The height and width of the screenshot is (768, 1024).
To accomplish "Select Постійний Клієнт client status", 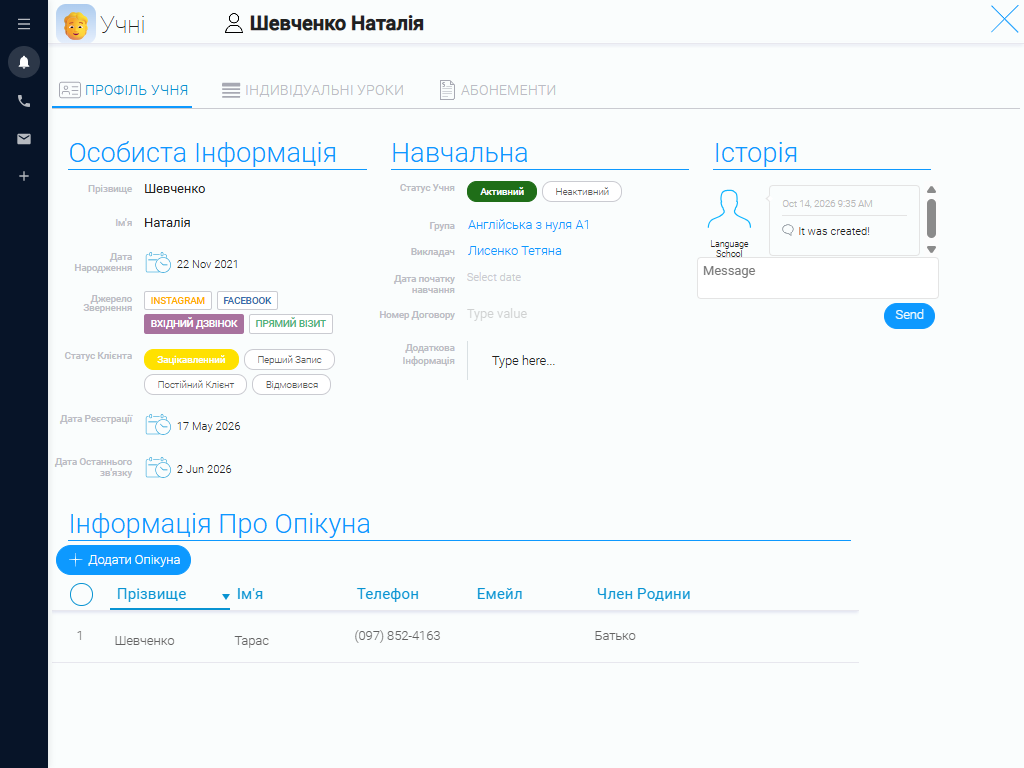I will (195, 385).
